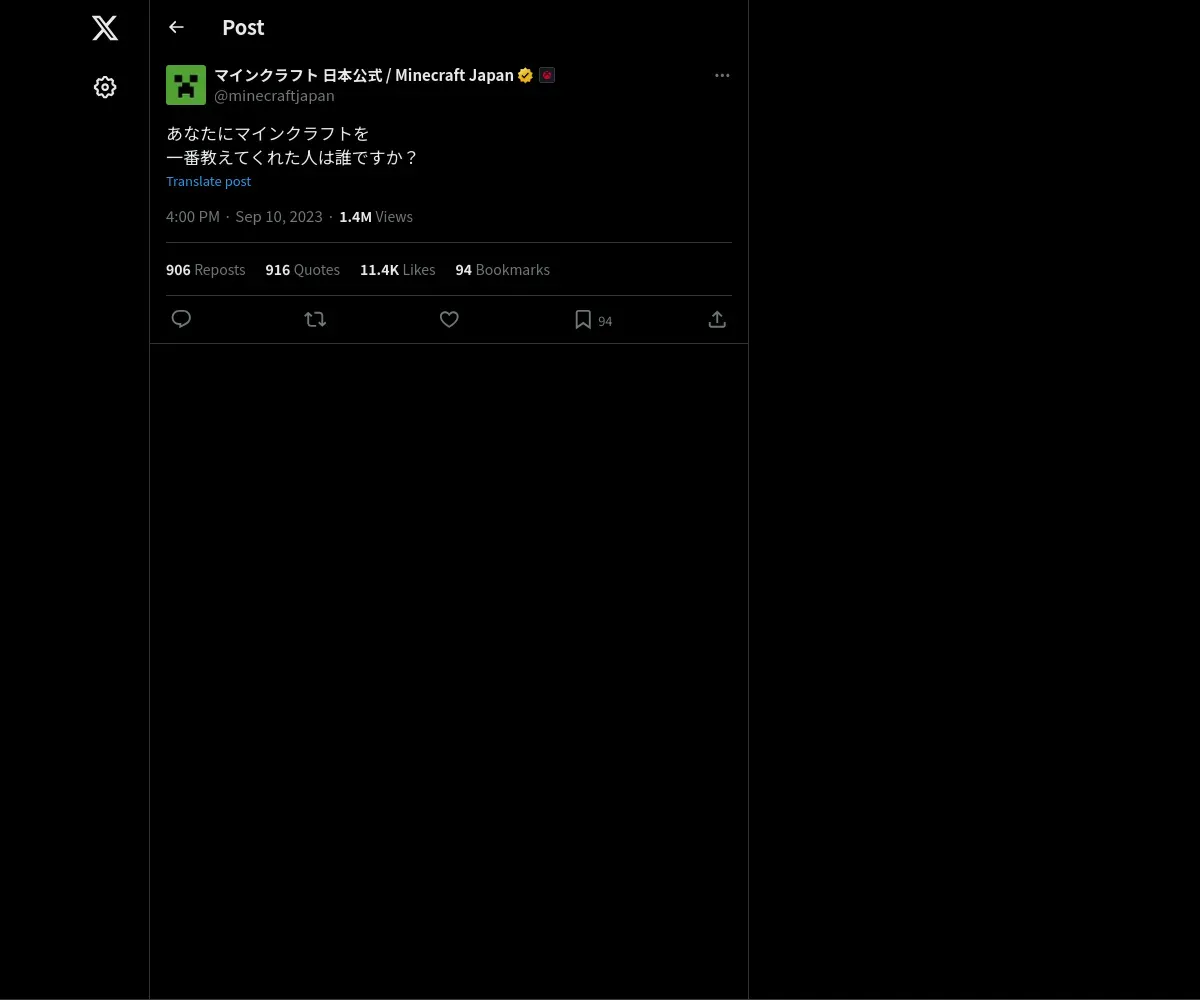This screenshot has width=1200, height=1000.
Task: Open the 4:00 PM Sep 10, 2023 timestamp
Action: [x=244, y=216]
